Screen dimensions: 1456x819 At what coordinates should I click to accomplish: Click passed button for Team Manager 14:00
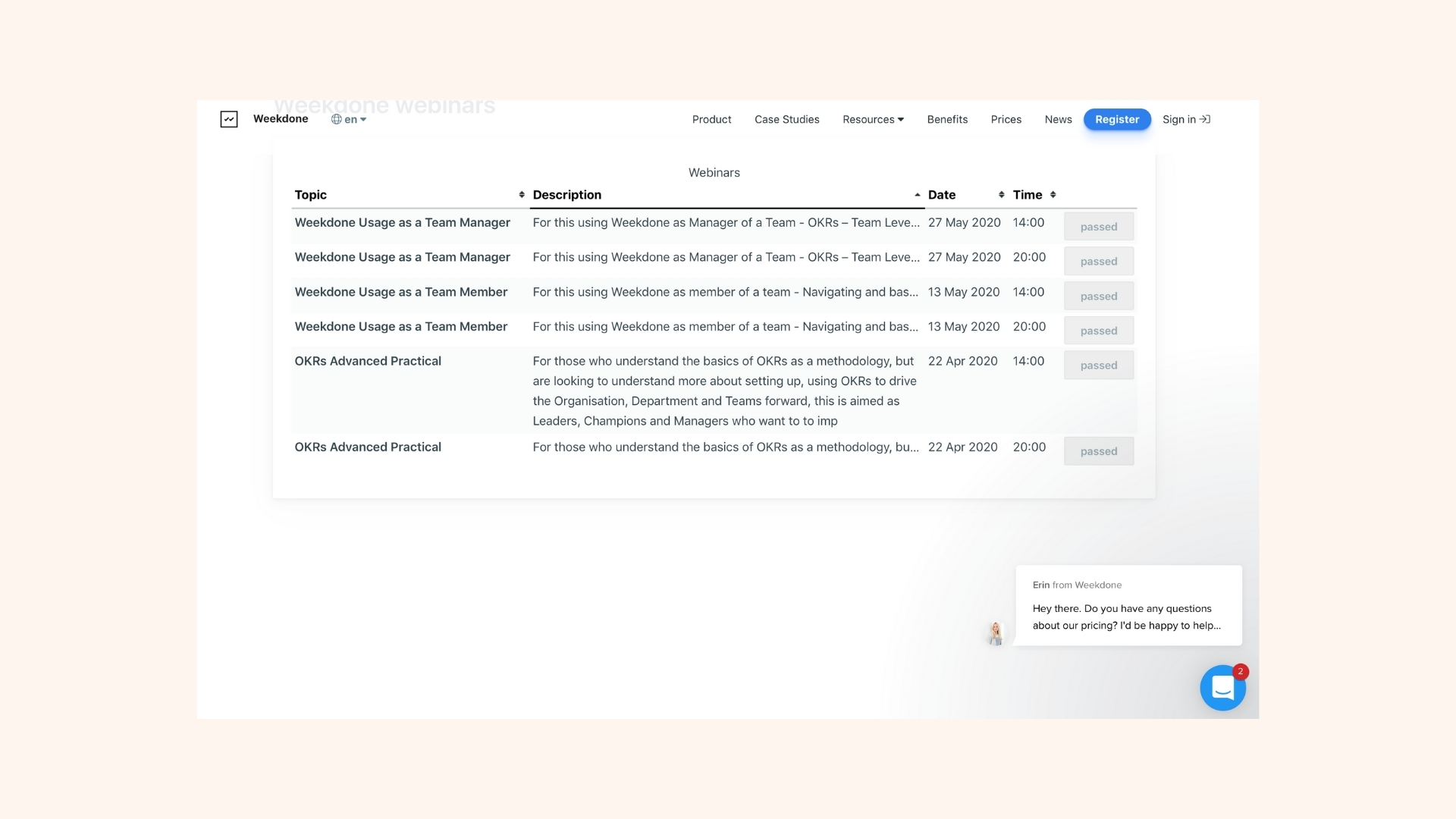point(1099,227)
